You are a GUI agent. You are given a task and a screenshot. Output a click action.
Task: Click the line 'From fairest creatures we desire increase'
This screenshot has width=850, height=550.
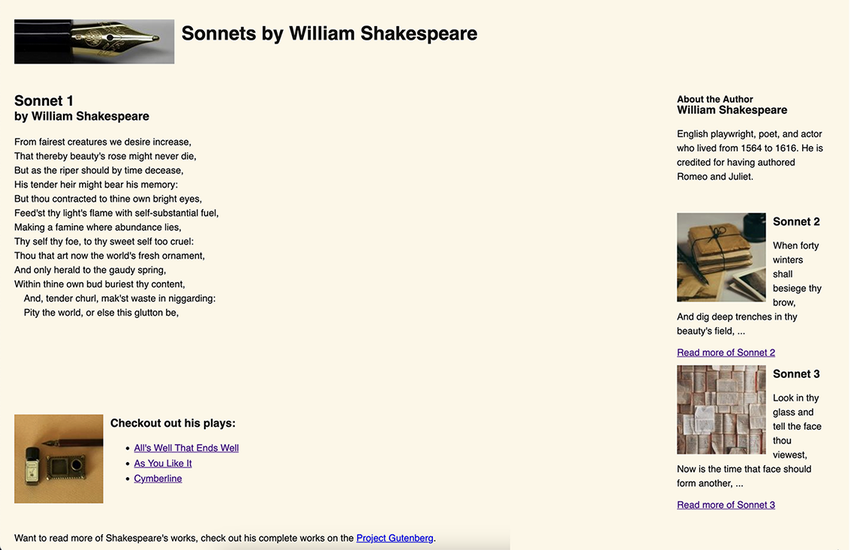click(x=102, y=142)
